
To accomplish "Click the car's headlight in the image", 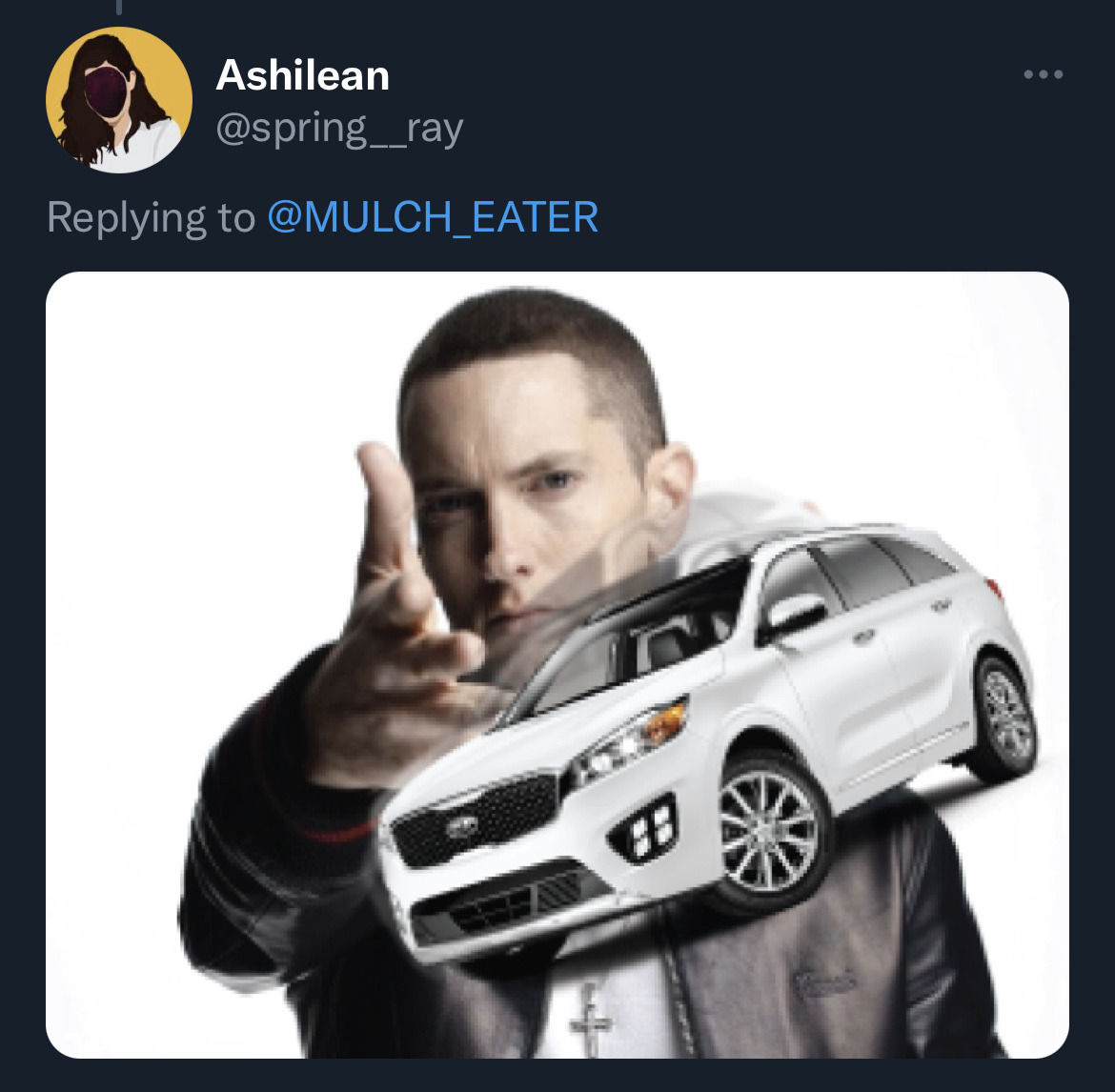I will click(629, 737).
